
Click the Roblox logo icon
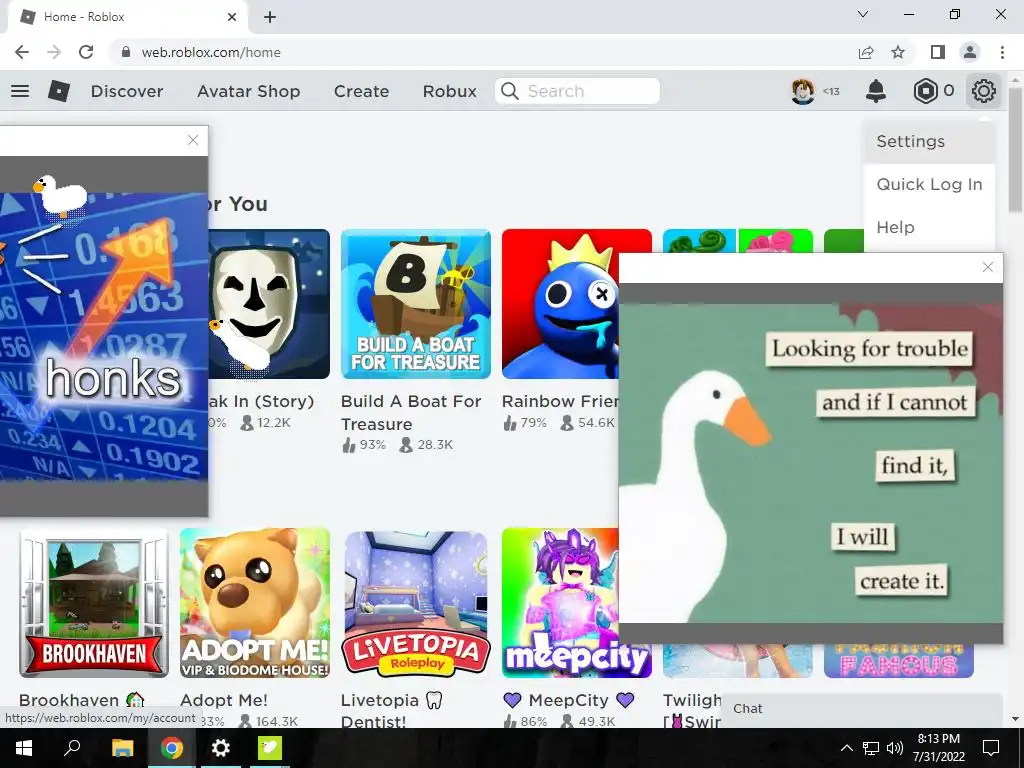click(59, 91)
